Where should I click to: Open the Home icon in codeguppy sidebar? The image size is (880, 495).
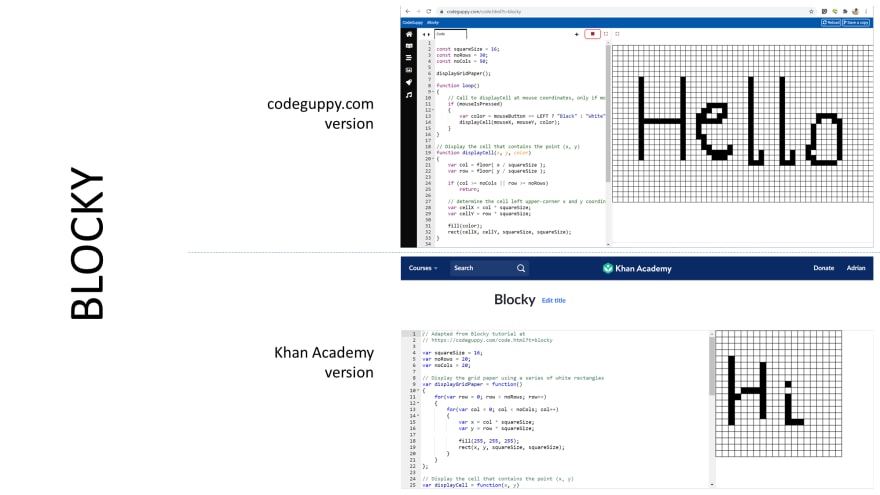pyautogui.click(x=409, y=34)
